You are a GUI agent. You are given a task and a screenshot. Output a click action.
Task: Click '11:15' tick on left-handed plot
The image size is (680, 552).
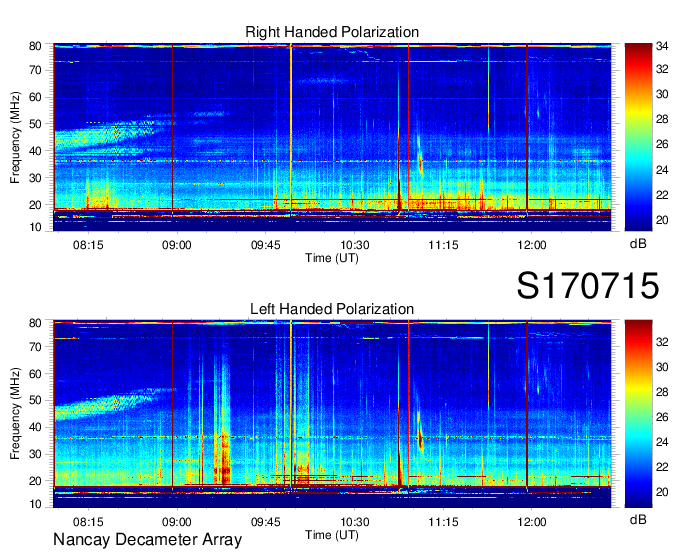(x=443, y=522)
